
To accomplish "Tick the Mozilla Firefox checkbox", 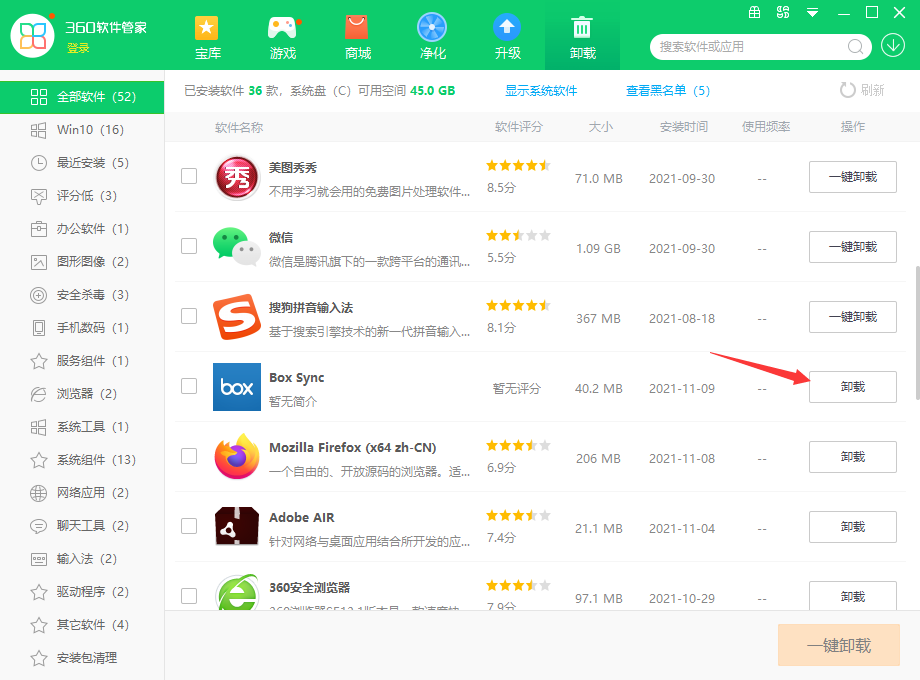I will (189, 456).
